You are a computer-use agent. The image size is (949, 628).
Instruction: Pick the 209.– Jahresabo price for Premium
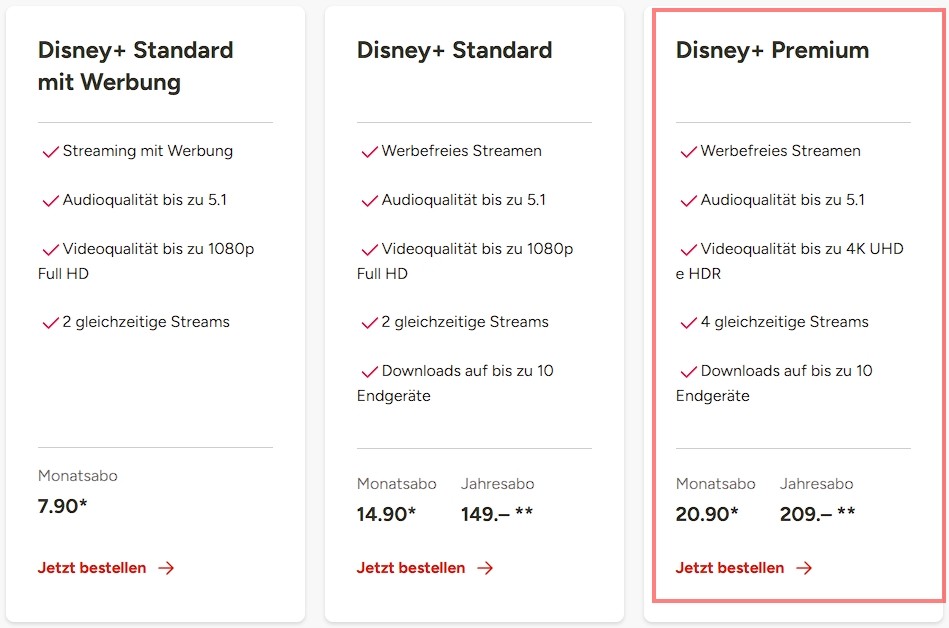[817, 515]
